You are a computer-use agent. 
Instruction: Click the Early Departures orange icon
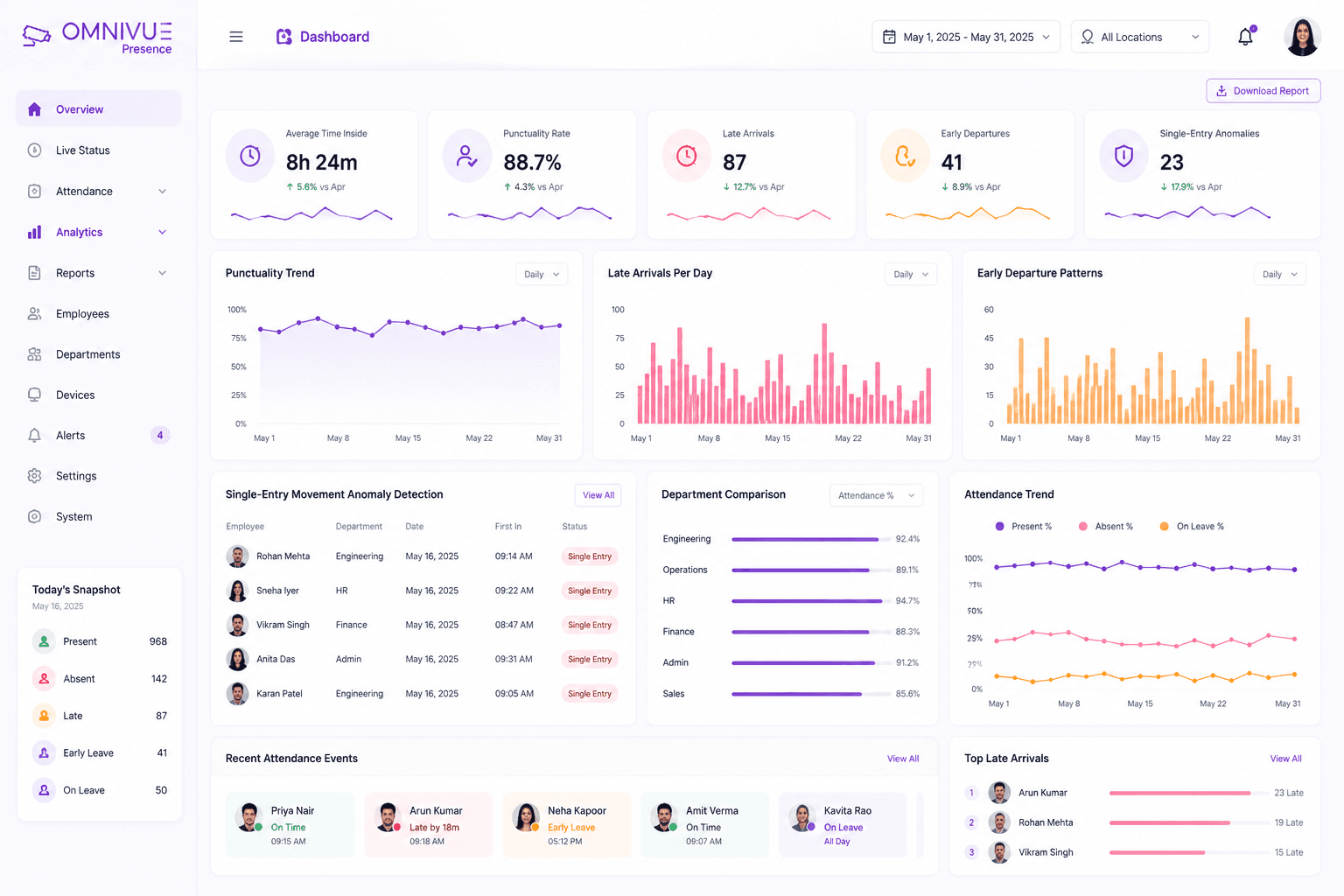point(905,157)
